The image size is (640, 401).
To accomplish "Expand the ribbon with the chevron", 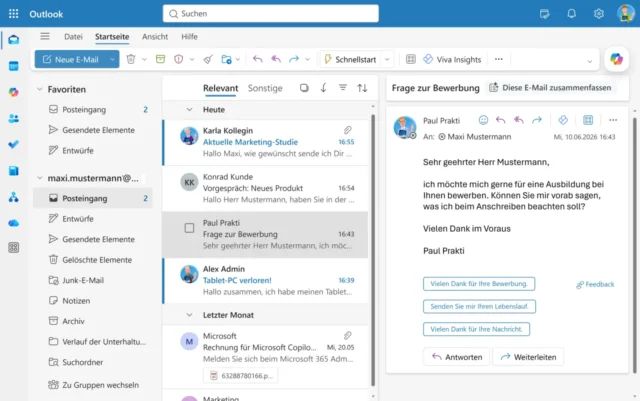I will pyautogui.click(x=589, y=61).
